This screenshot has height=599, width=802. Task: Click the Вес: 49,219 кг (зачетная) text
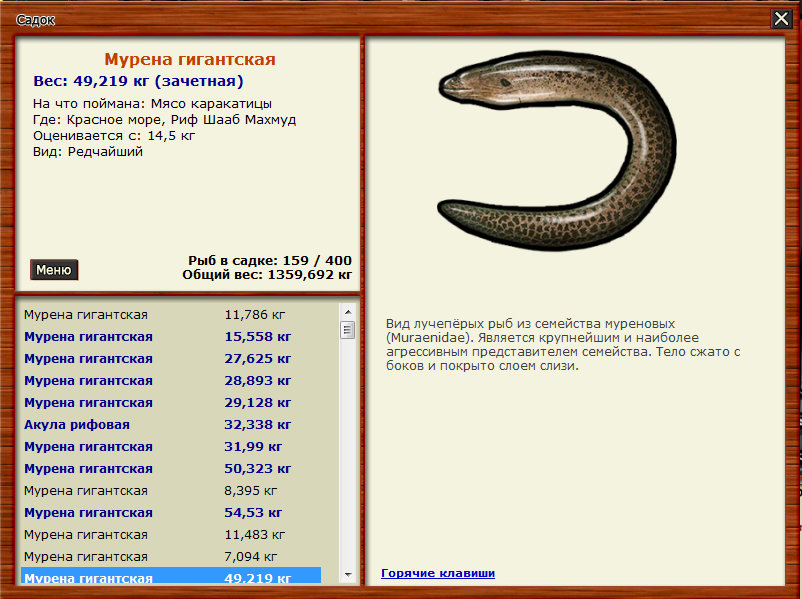[138, 81]
